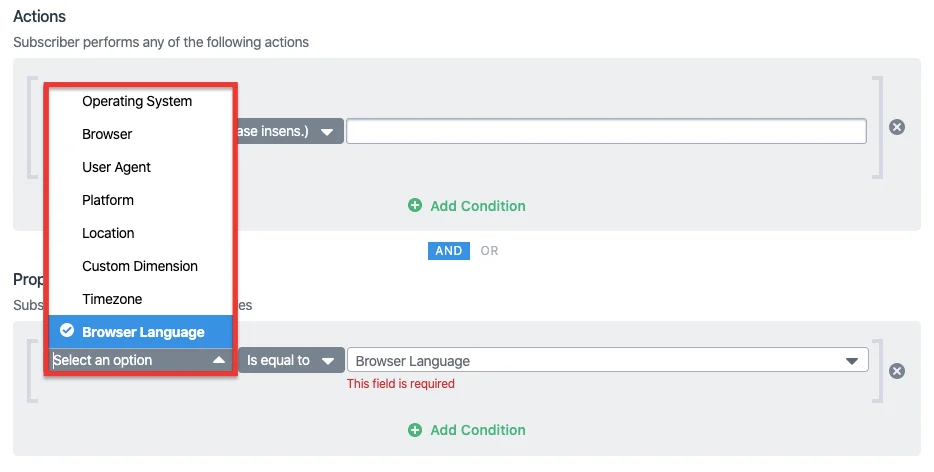The width and height of the screenshot is (934, 472).
Task: Click the plus icon in Properties Add Condition
Action: click(415, 430)
